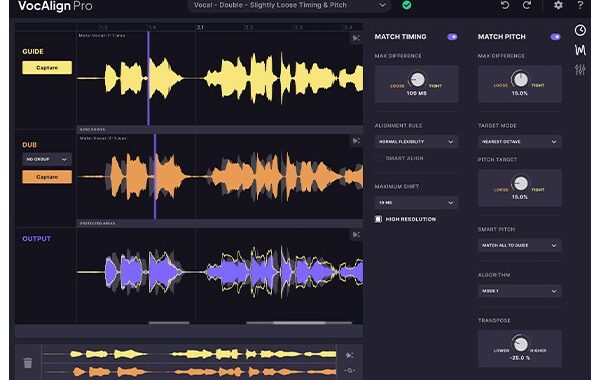Image resolution: width=600 pixels, height=380 pixels.
Task: Open the Smart Pitch 'Match All To Guide' dropdown
Action: (520, 245)
